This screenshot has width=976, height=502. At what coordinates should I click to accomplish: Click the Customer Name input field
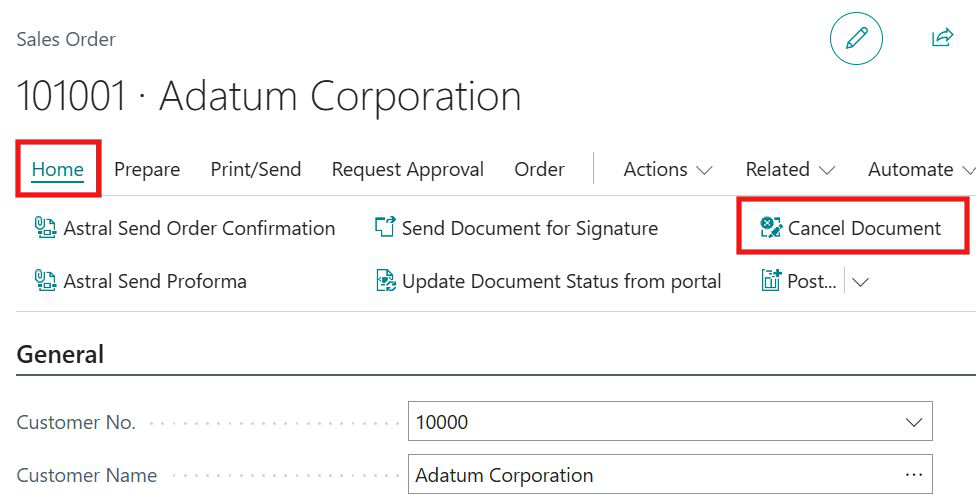point(650,475)
